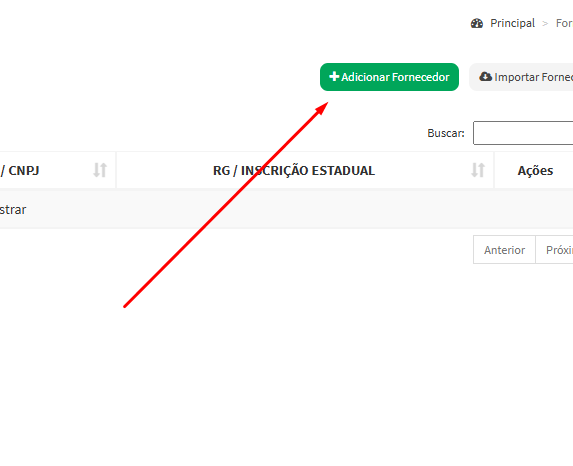Go to the Próximo page
This screenshot has height=466, width=573.
point(554,250)
